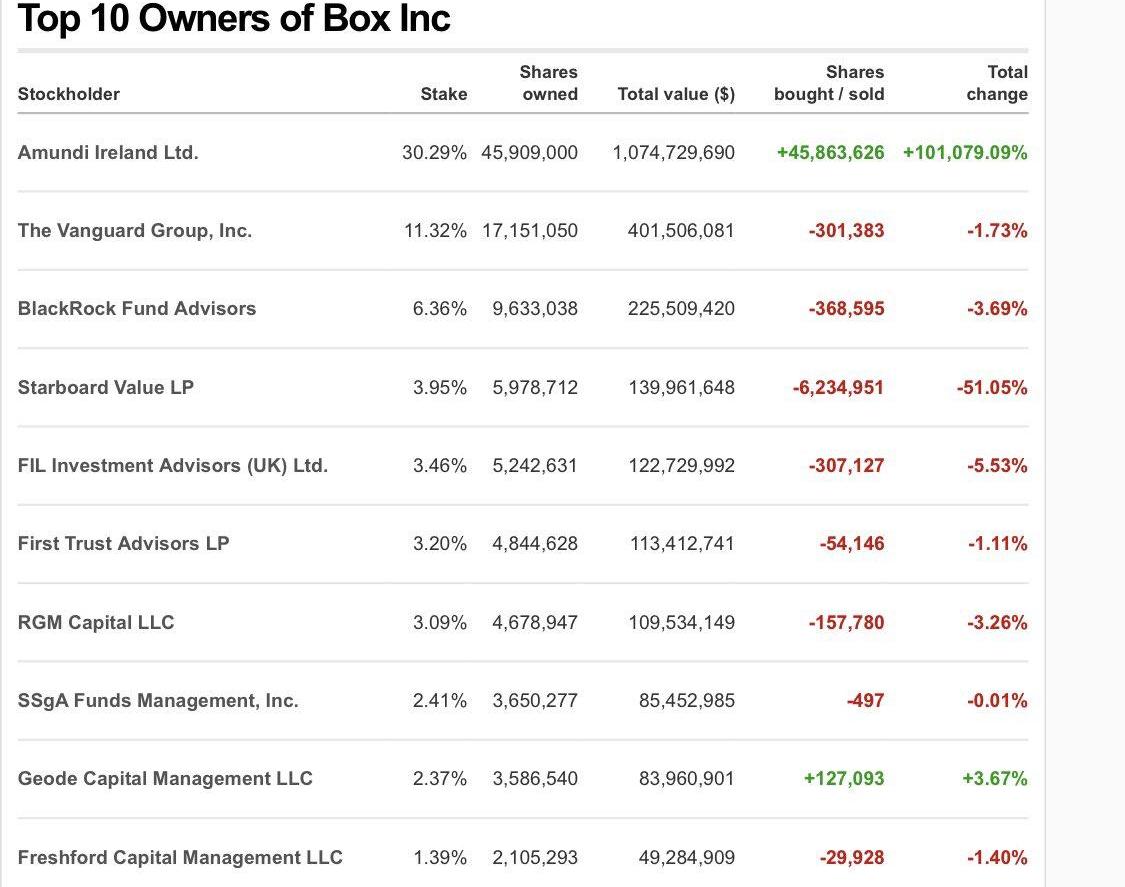Select the 109,534,149 total value cell
The image size is (1125, 887).
point(682,622)
